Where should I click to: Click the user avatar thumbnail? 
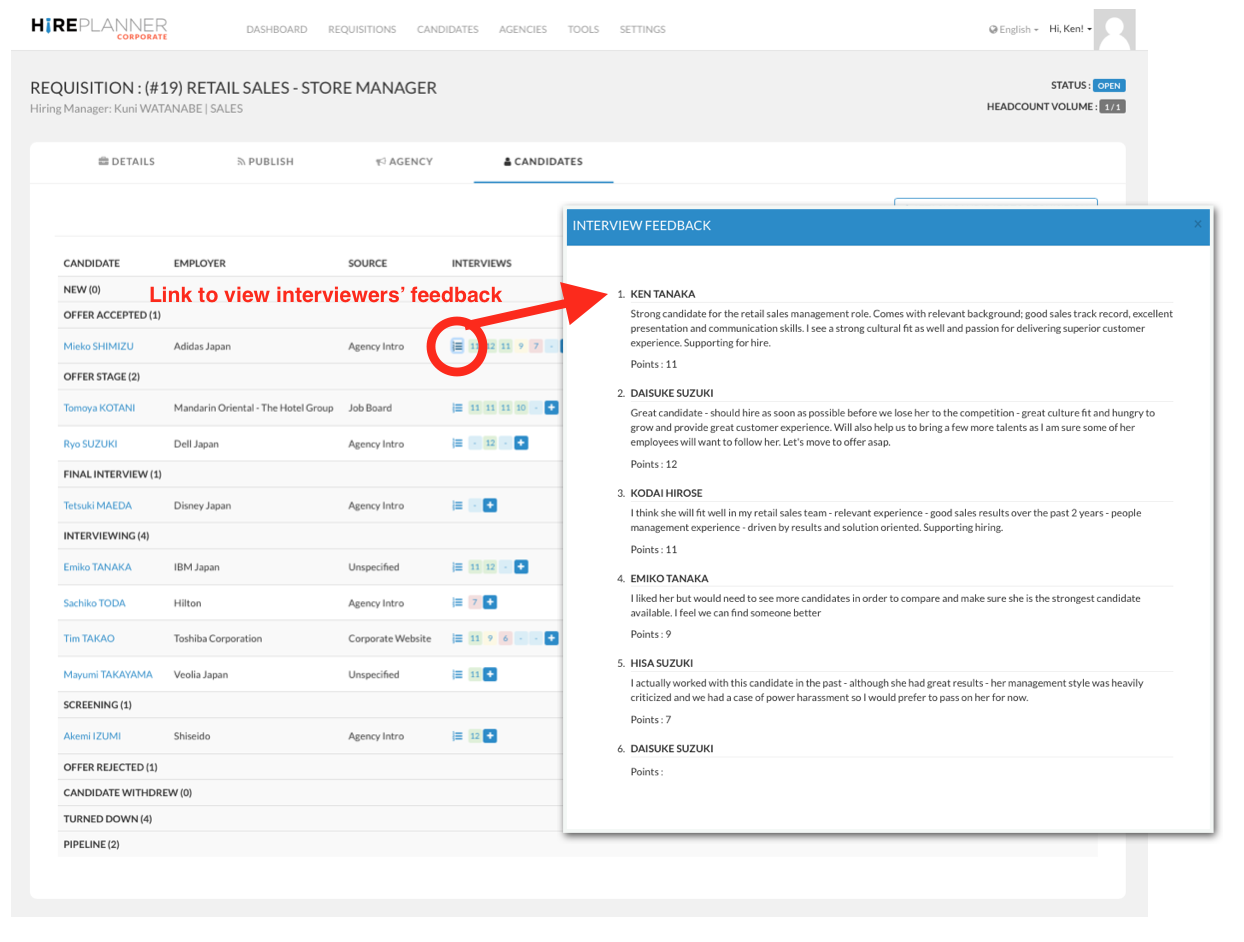click(1114, 29)
